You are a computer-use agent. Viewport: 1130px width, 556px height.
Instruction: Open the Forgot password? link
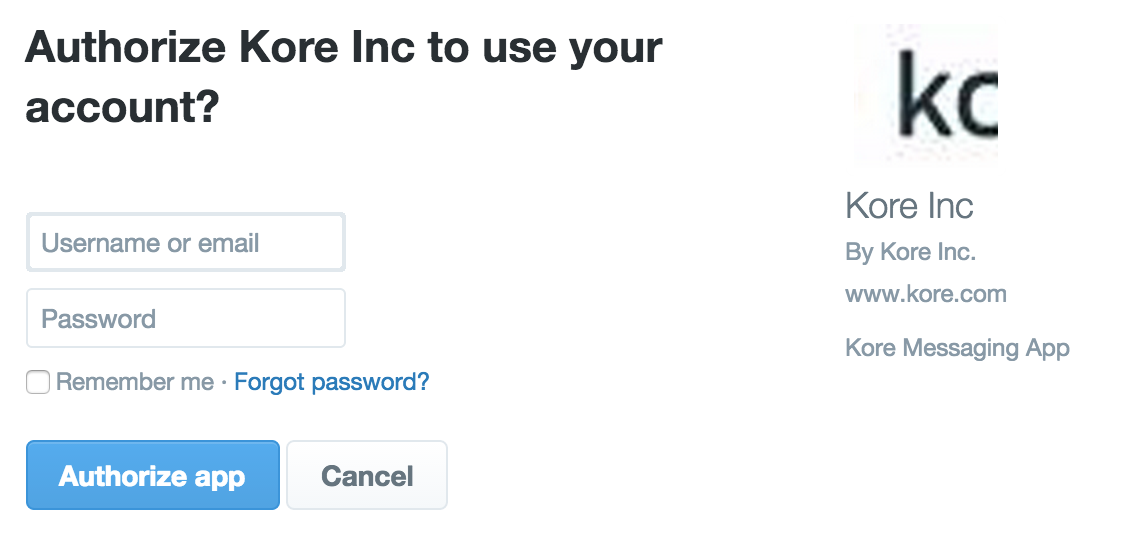331,382
